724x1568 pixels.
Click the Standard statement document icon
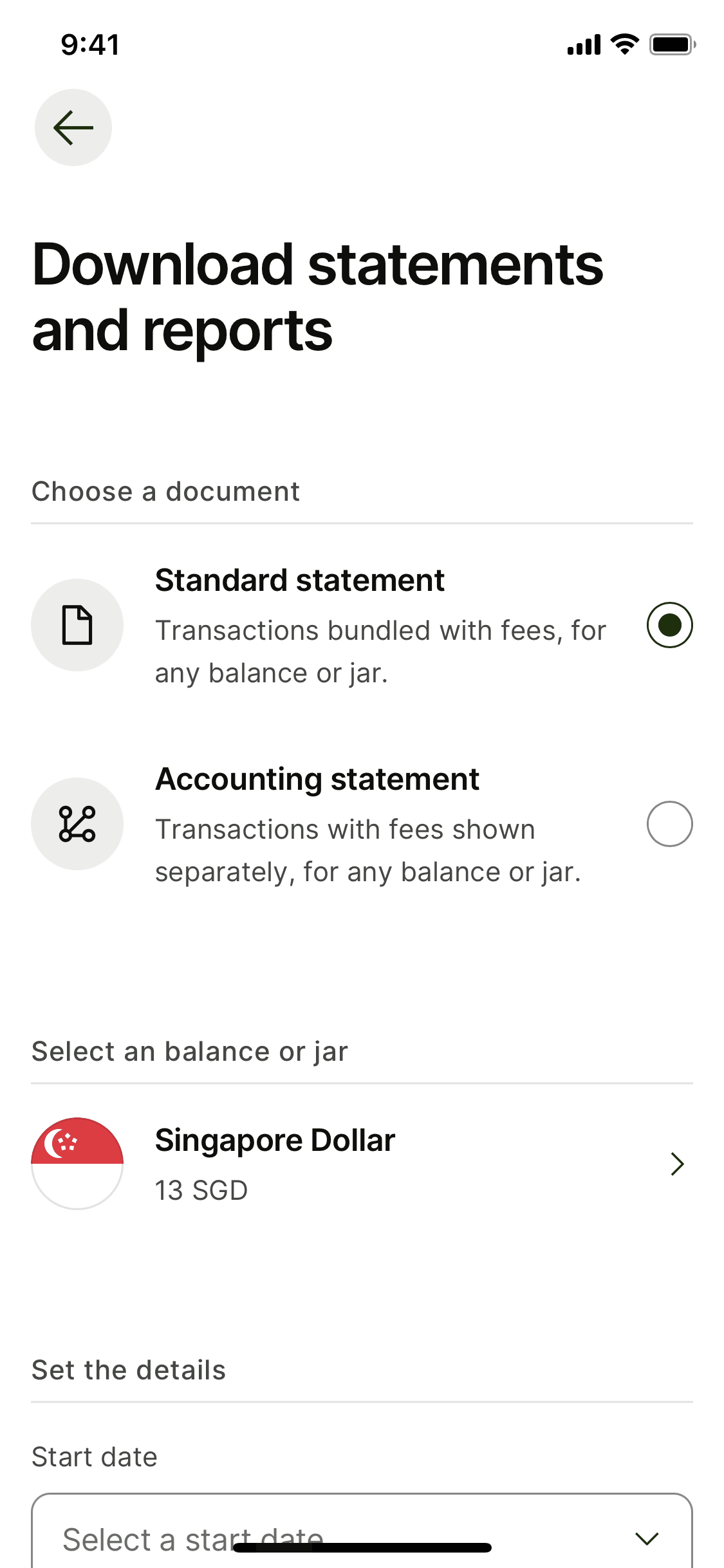tap(77, 625)
